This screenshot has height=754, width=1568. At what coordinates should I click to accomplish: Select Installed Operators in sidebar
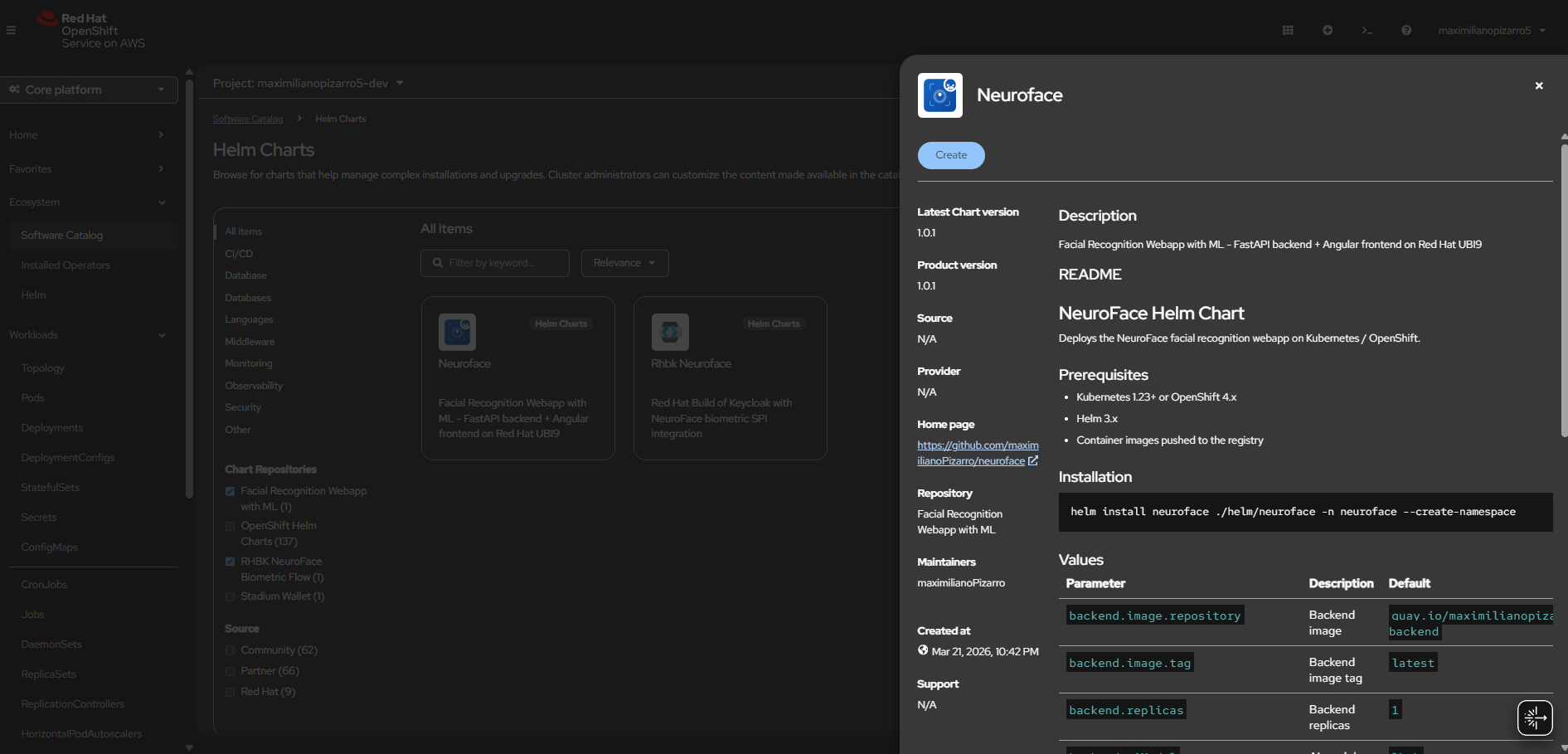coord(66,265)
